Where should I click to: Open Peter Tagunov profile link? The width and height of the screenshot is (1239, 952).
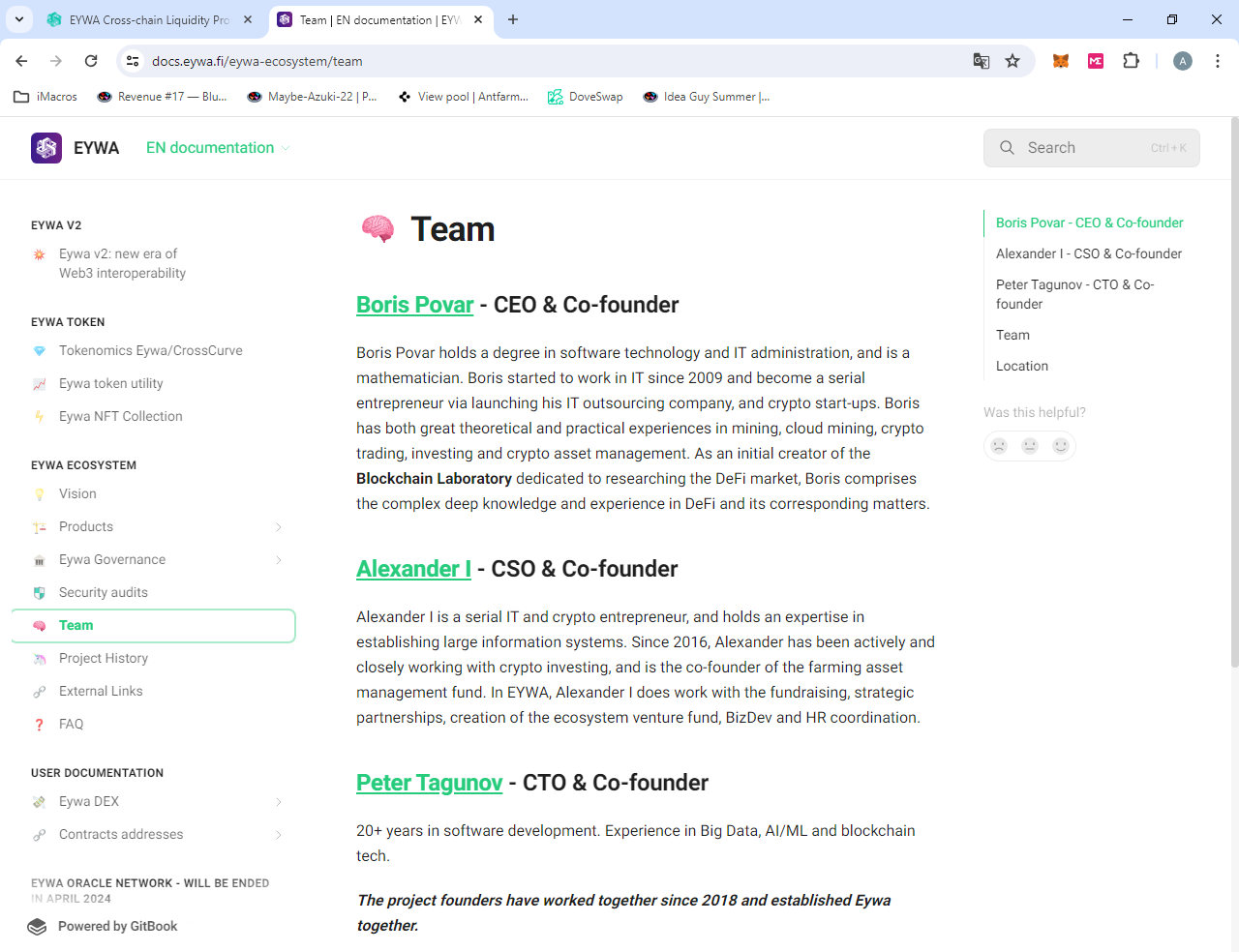(x=429, y=783)
